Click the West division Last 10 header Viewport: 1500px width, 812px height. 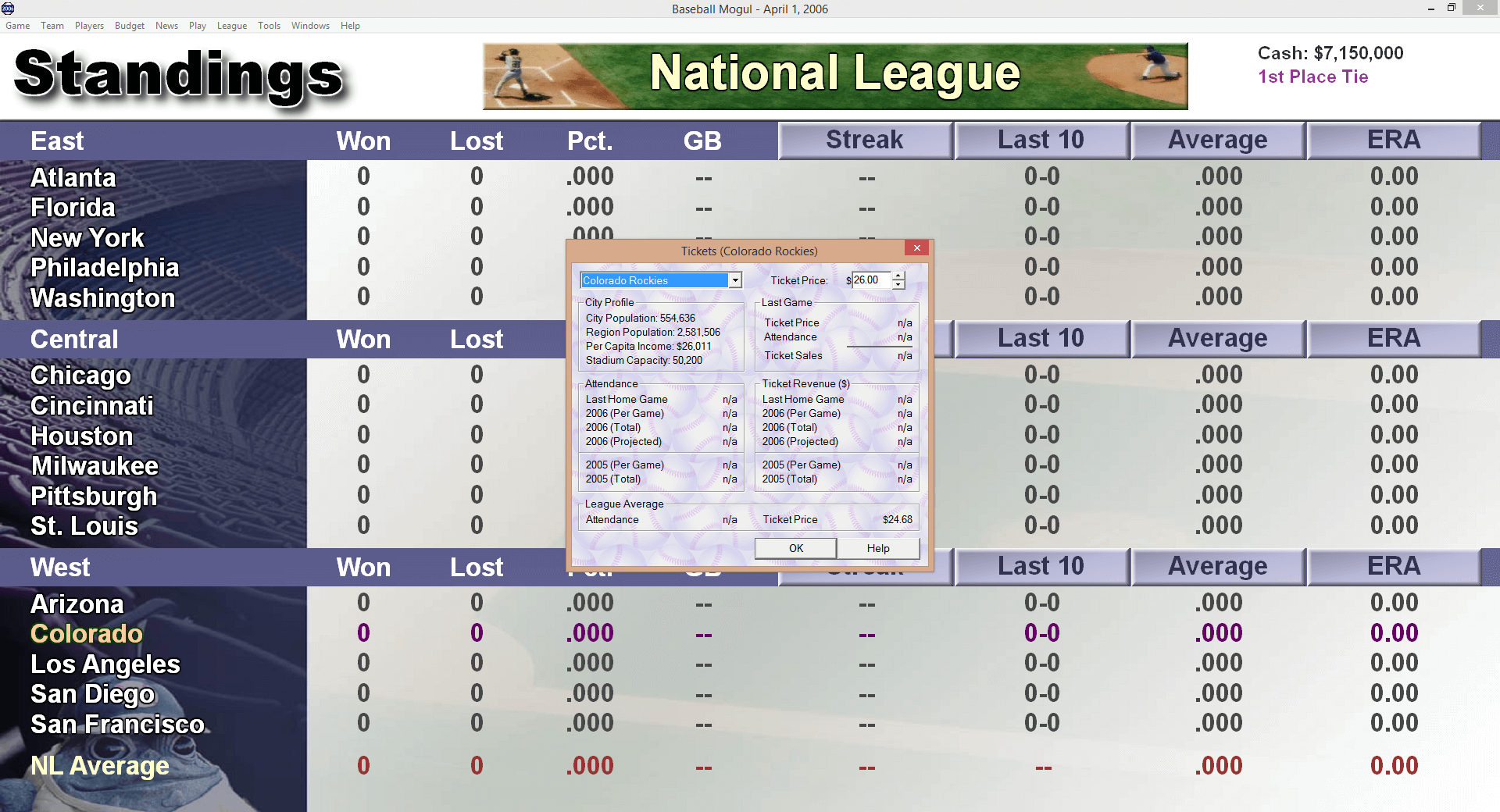(1041, 567)
